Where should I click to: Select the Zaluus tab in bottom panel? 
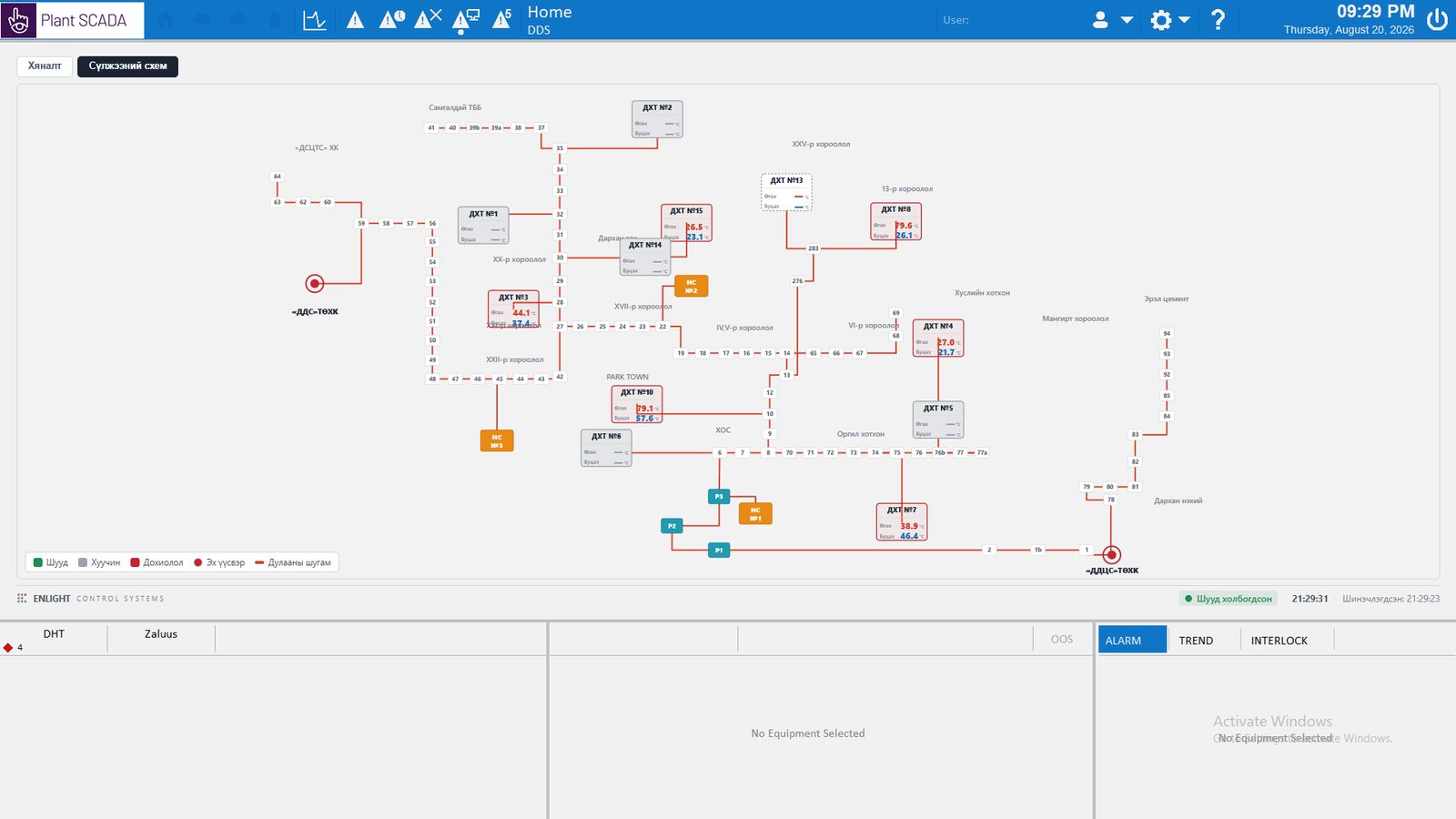(161, 633)
